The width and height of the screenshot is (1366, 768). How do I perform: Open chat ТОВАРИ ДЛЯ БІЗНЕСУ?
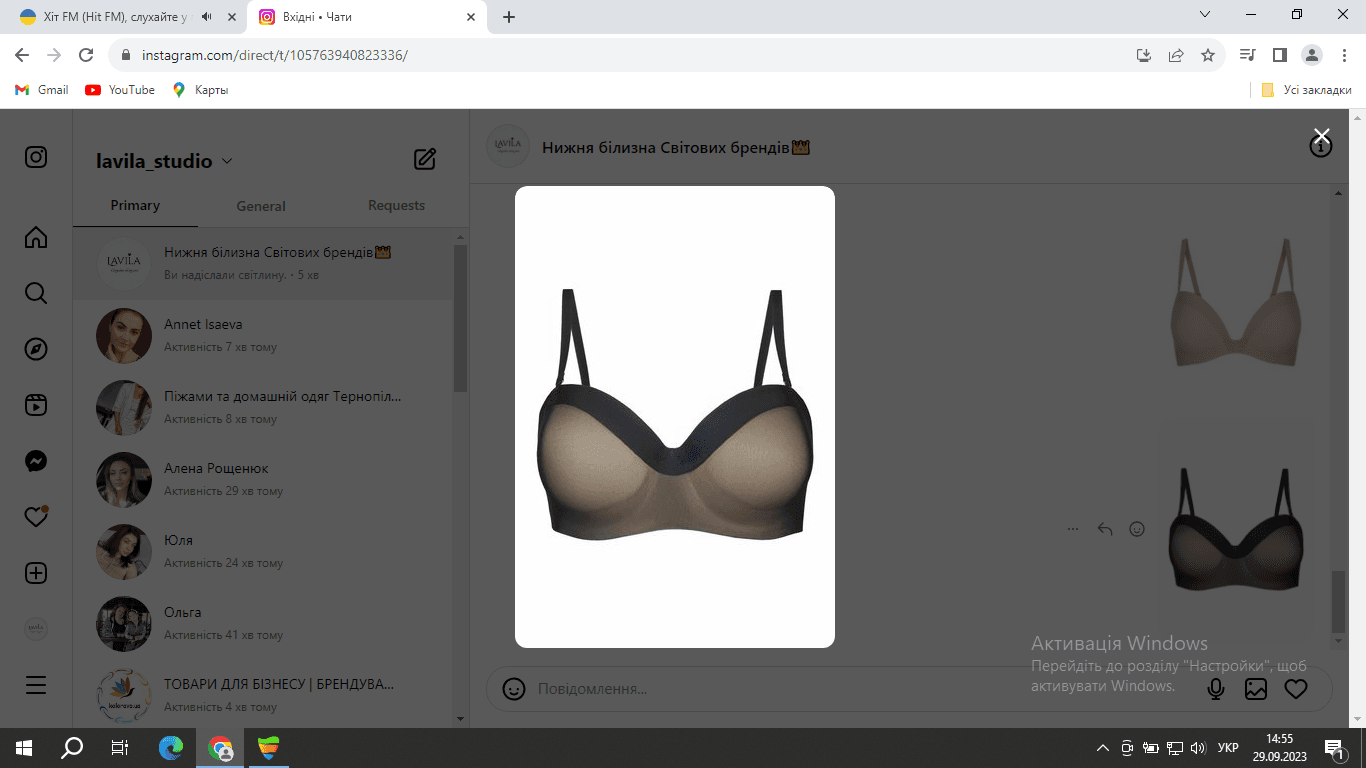pos(263,694)
